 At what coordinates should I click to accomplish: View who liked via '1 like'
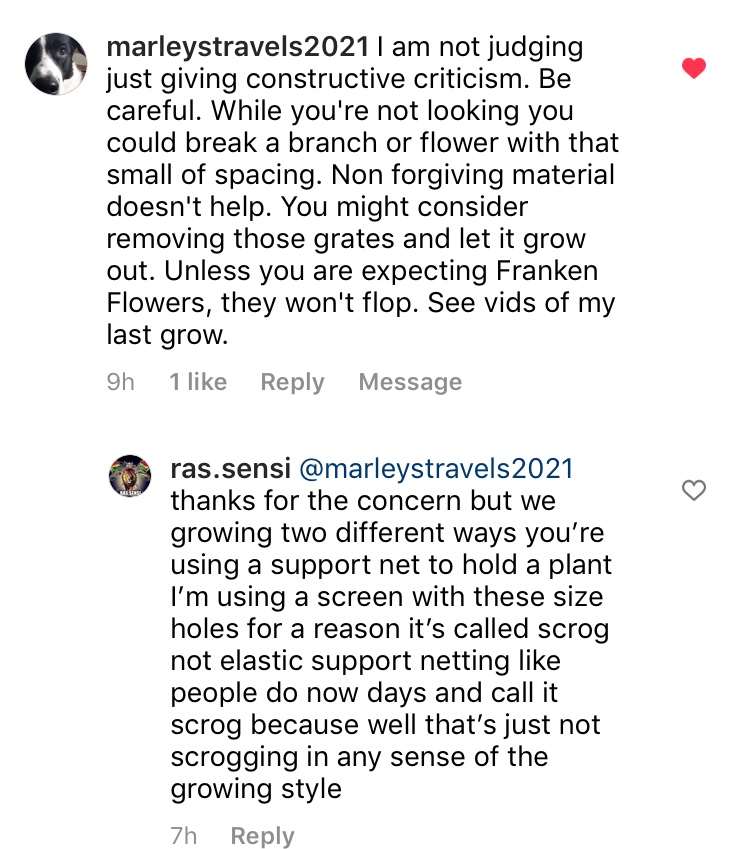[x=198, y=382]
